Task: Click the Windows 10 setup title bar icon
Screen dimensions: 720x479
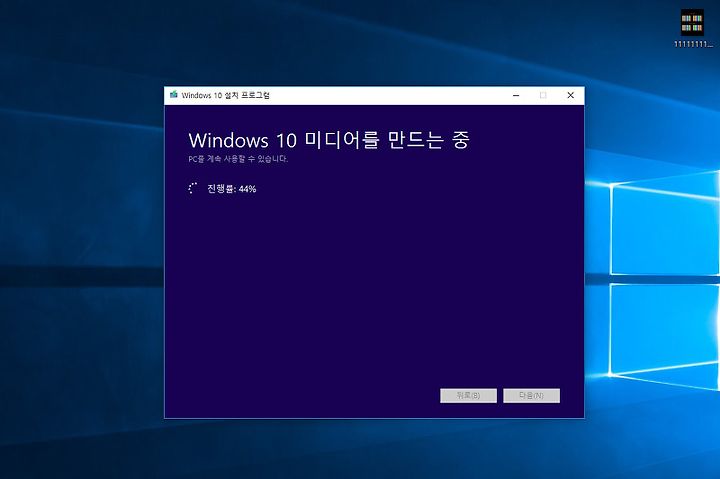Action: pyautogui.click(x=174, y=95)
